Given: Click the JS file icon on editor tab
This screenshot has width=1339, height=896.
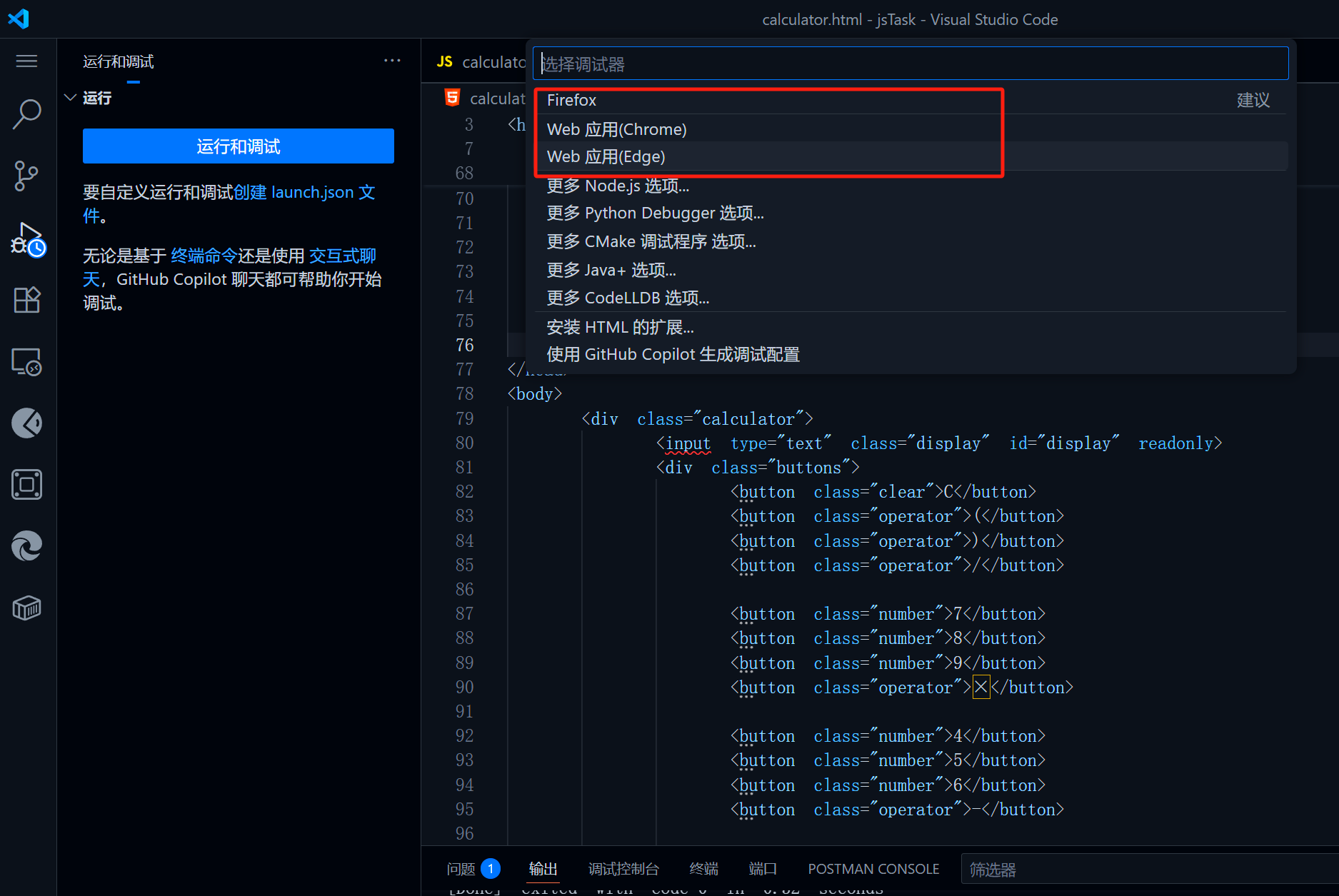Looking at the screenshot, I should click(x=445, y=62).
